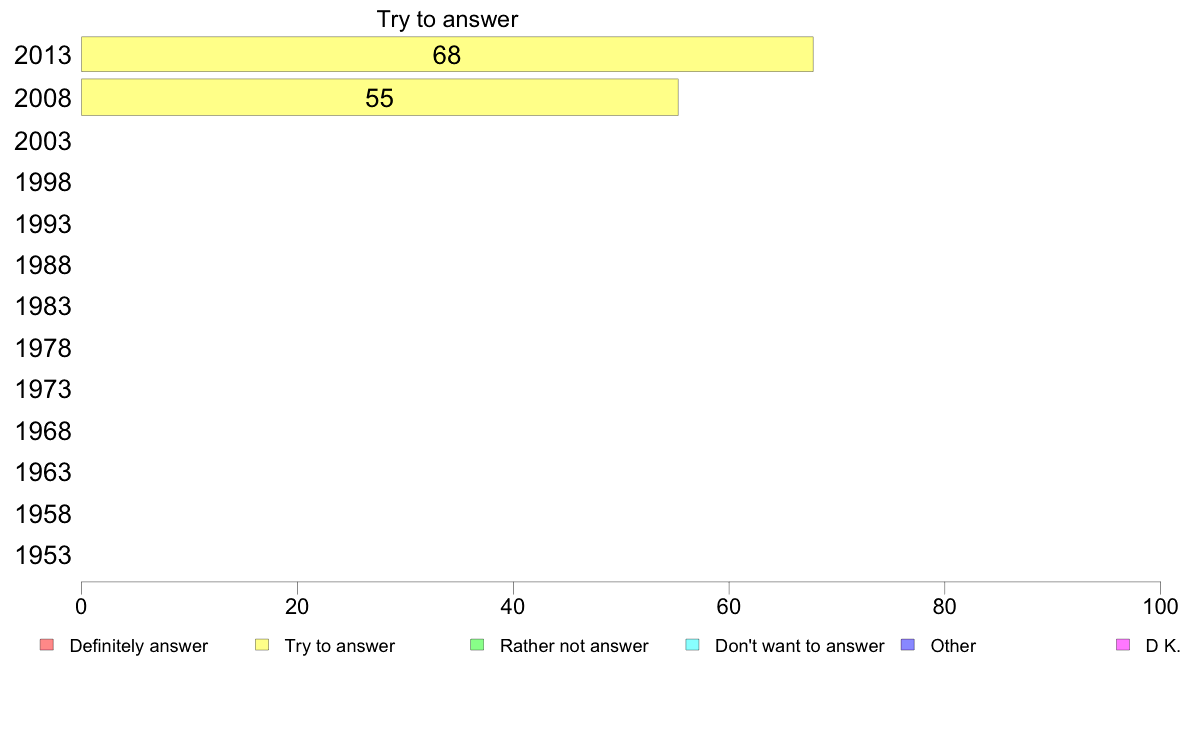Click the Rather not answer legend text
Screen dimensions: 1188x736
click(574, 646)
